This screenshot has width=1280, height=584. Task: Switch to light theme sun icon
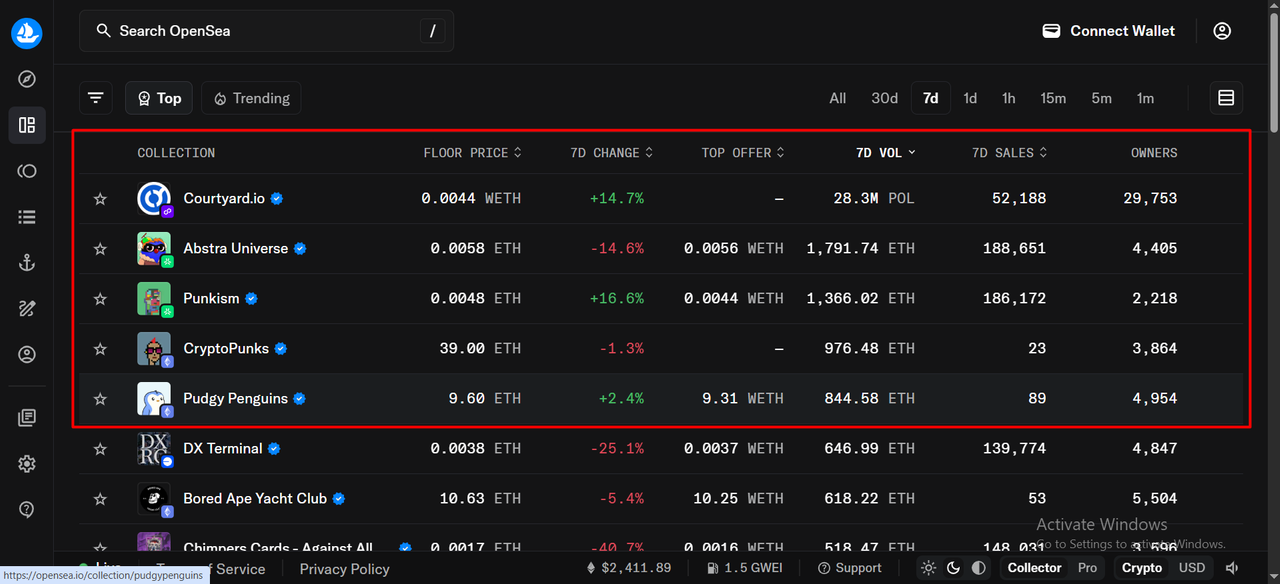[x=929, y=568]
